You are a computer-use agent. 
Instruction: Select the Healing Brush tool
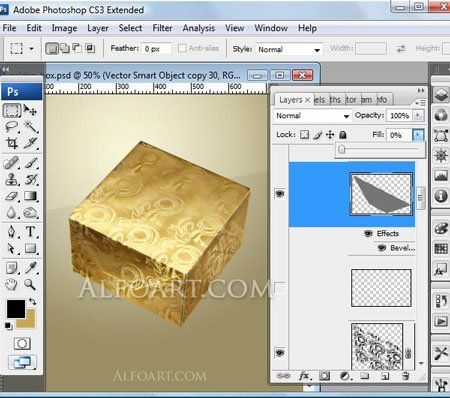12,163
